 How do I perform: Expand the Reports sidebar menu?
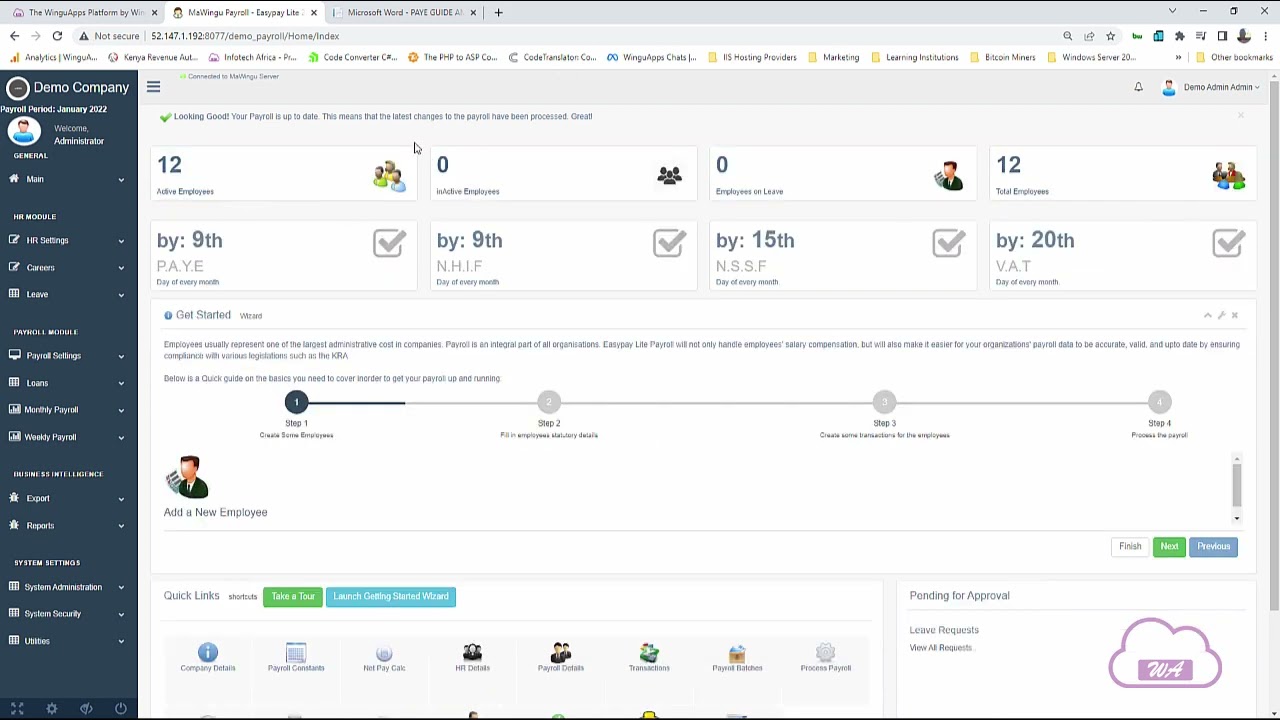pyautogui.click(x=68, y=525)
